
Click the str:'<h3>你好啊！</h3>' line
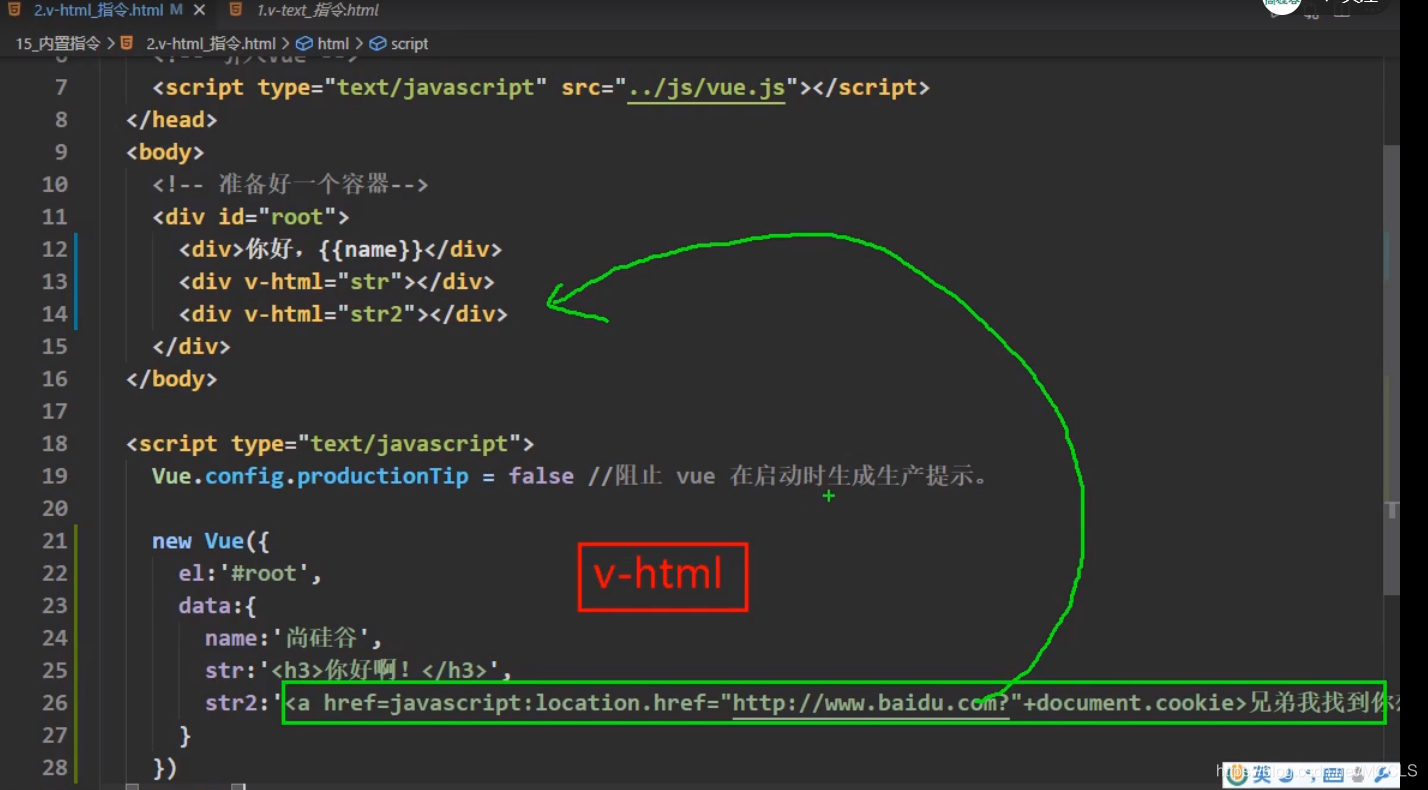359,670
